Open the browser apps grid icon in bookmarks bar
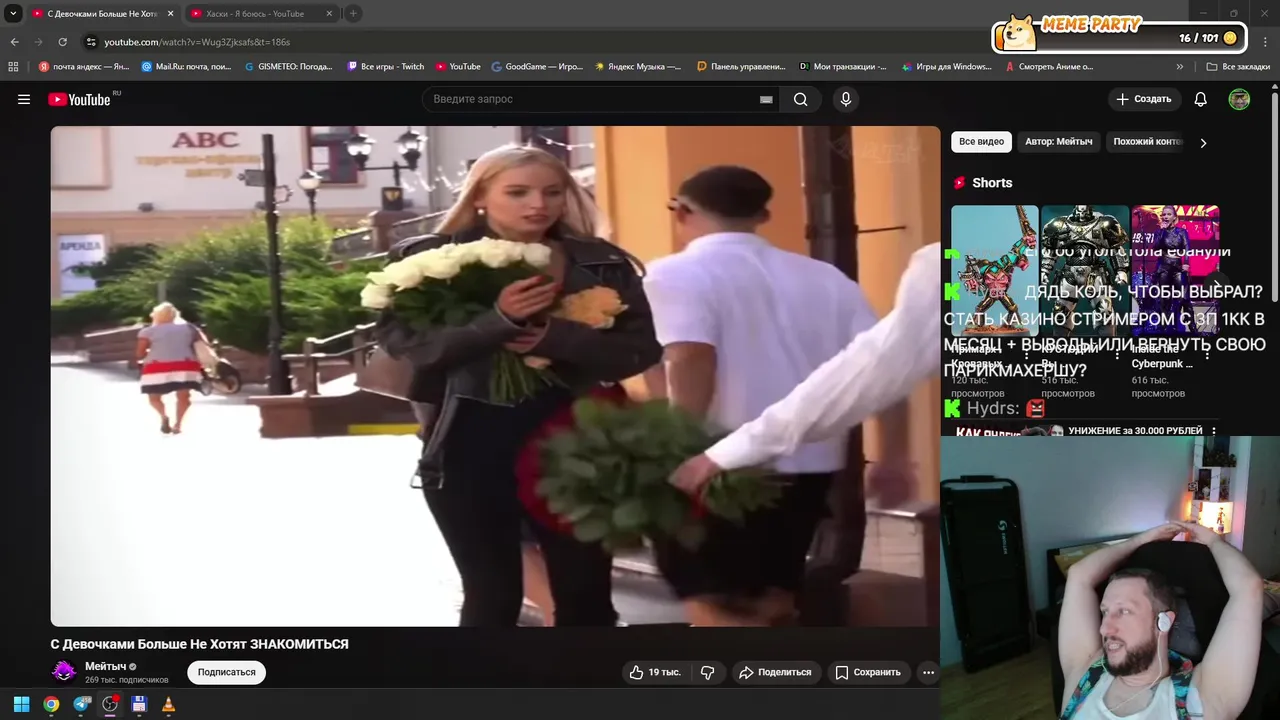This screenshot has height=720, width=1280. tap(13, 67)
